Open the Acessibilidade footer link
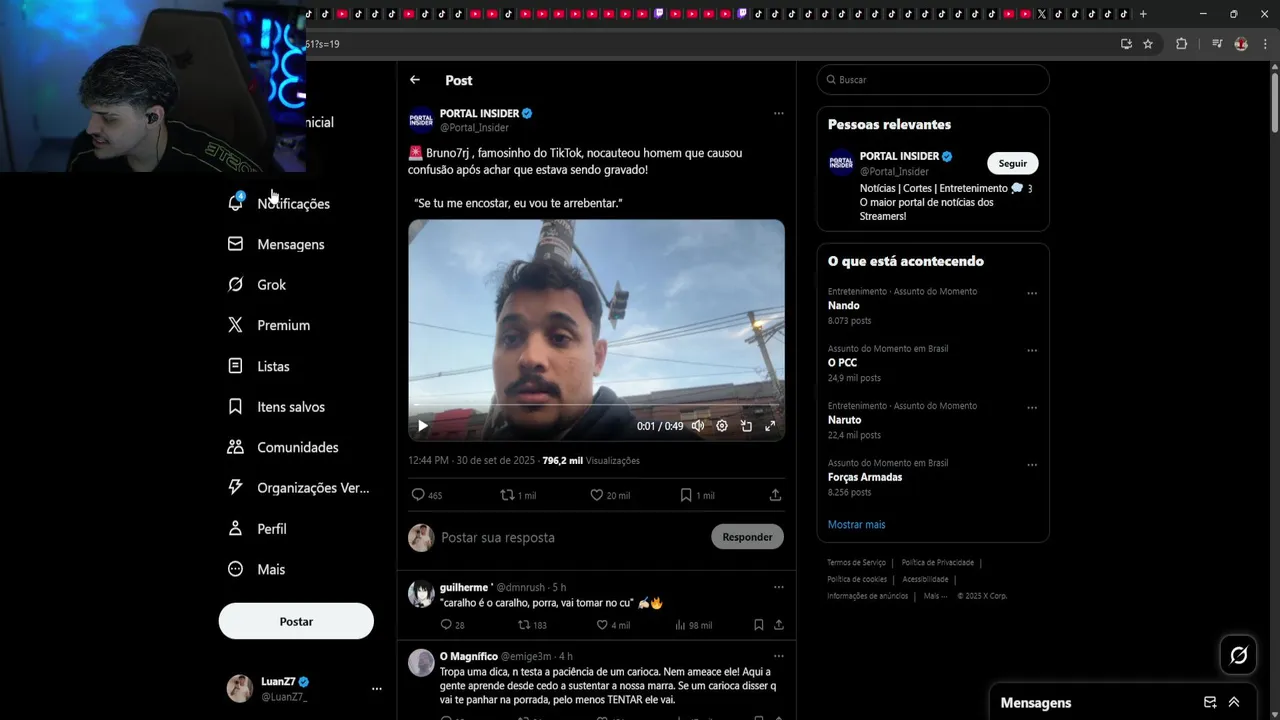This screenshot has height=720, width=1280. coord(925,579)
